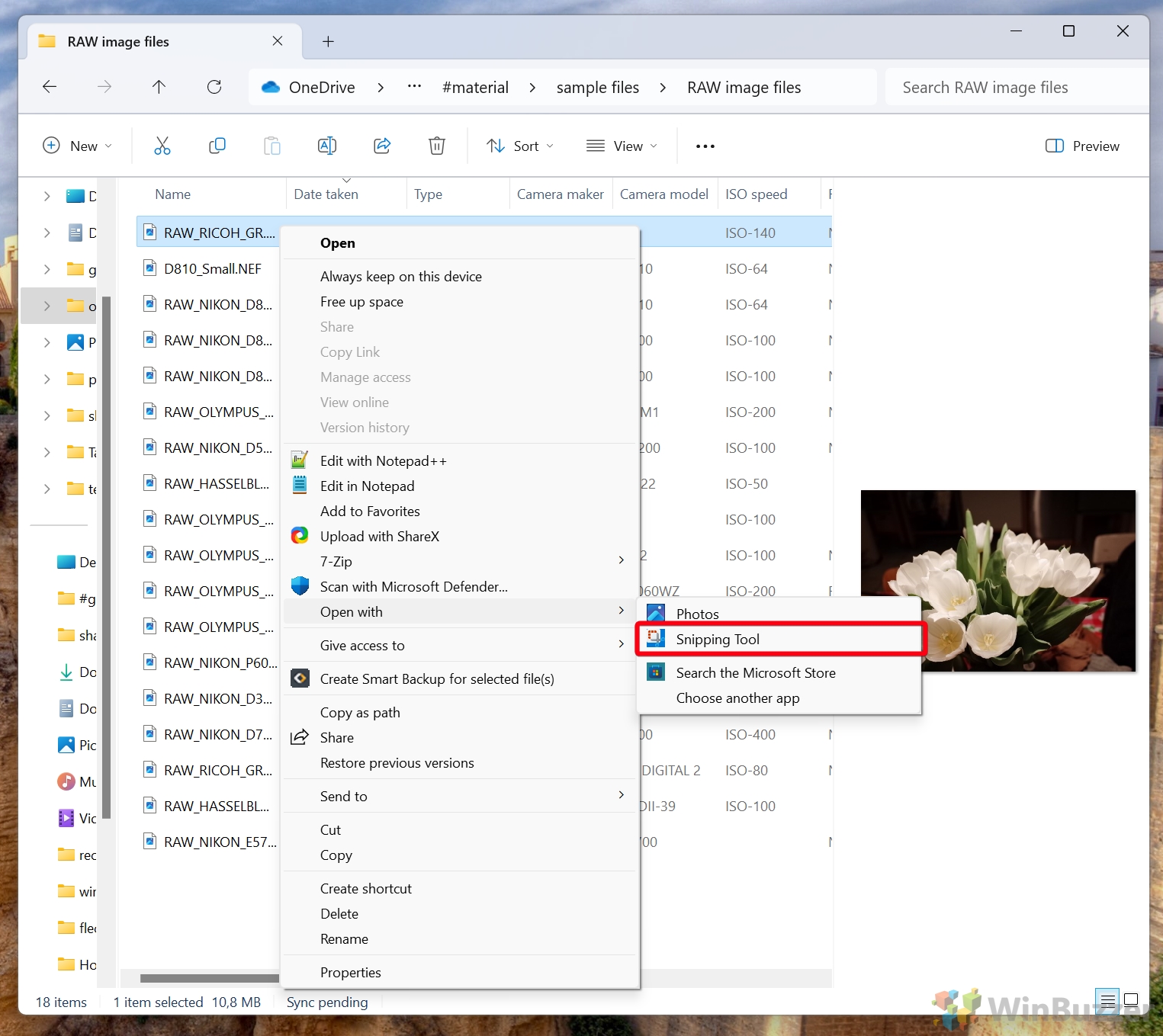The width and height of the screenshot is (1163, 1036).
Task: Go back with the left arrow
Action: click(50, 87)
